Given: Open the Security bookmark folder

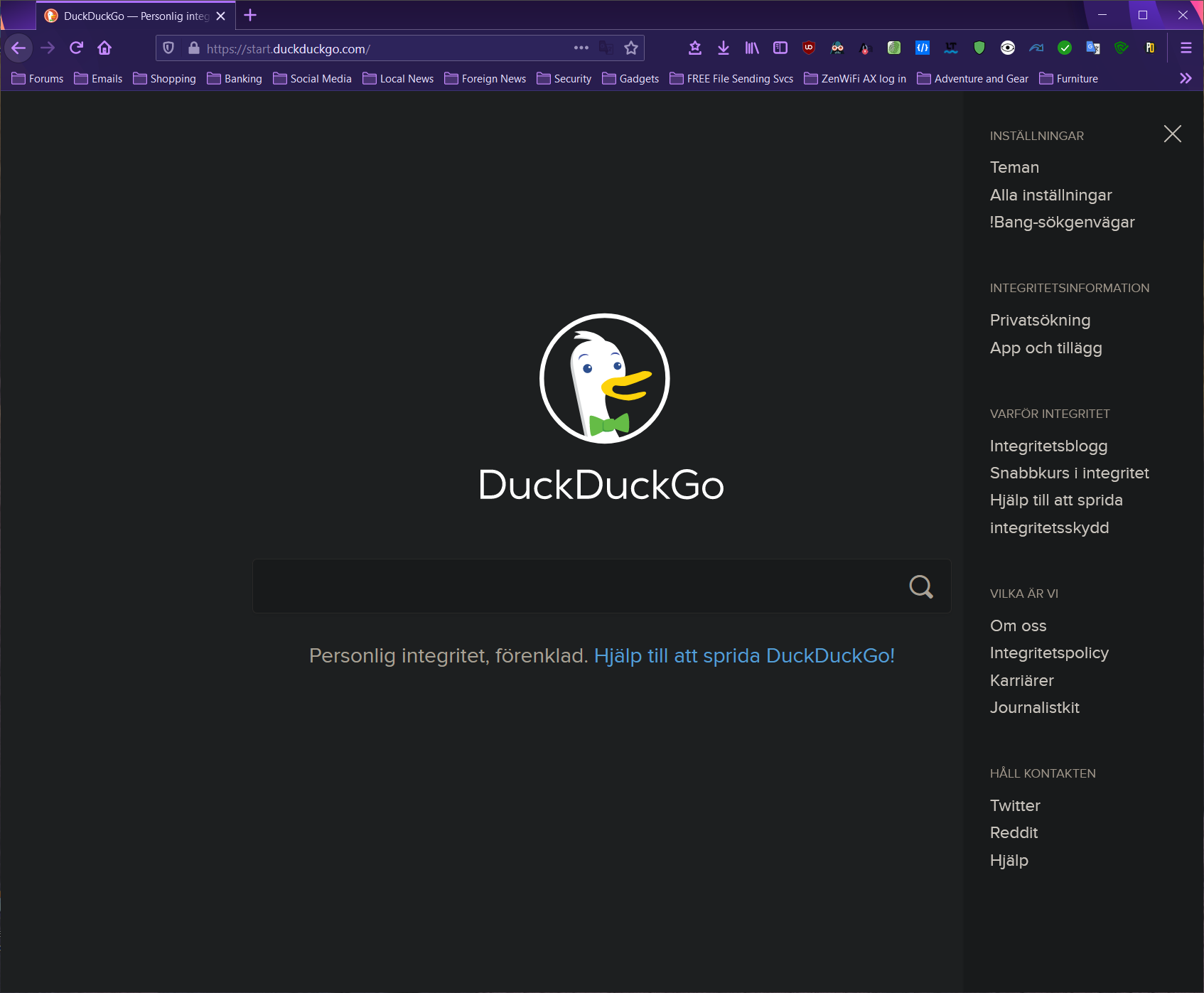Looking at the screenshot, I should pyautogui.click(x=564, y=79).
